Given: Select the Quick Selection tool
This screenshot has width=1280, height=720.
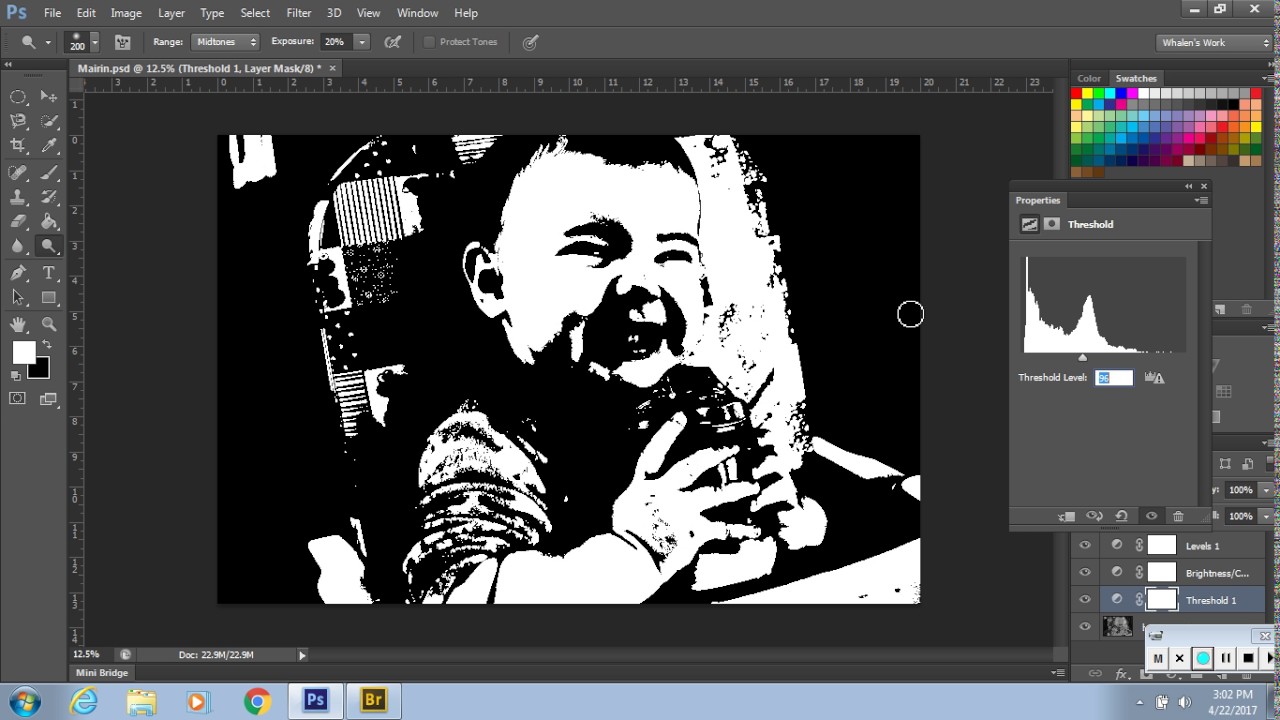Looking at the screenshot, I should (49, 121).
